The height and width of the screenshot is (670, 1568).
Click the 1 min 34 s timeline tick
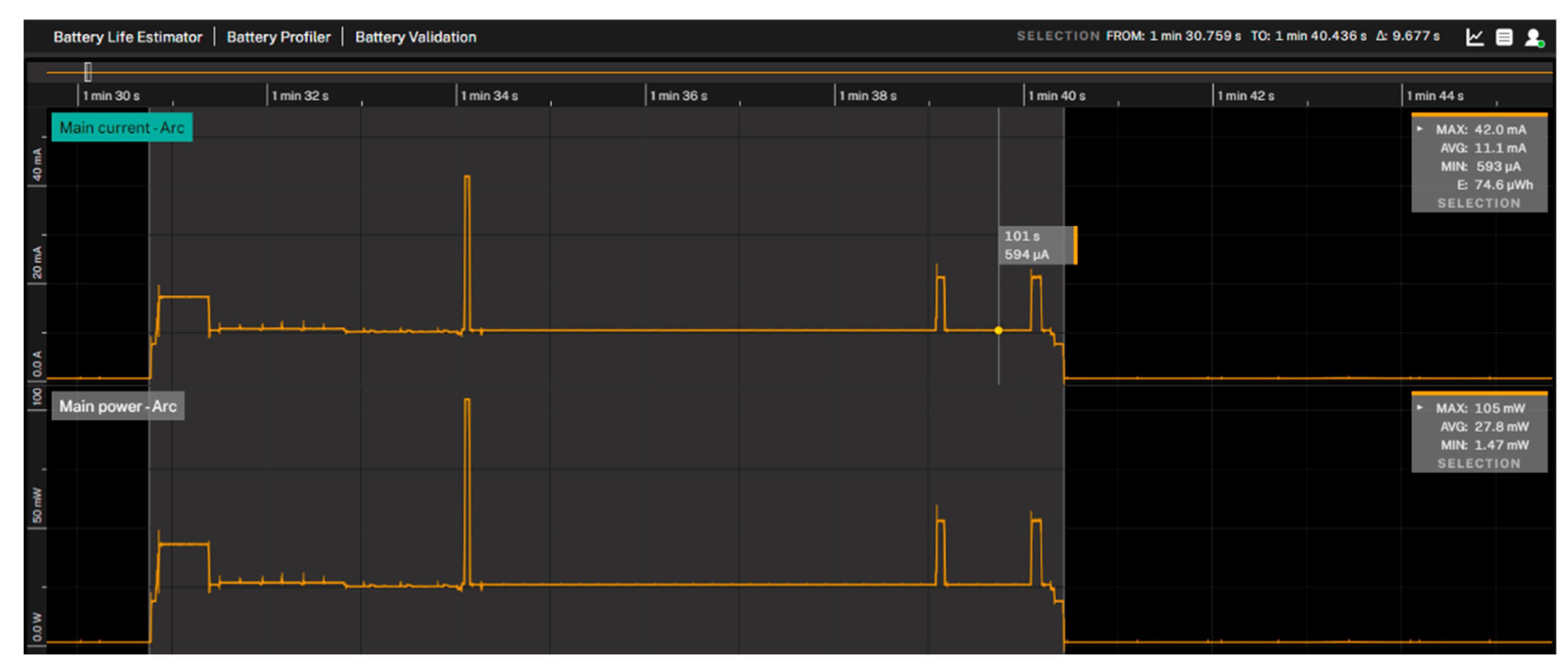pos(489,96)
